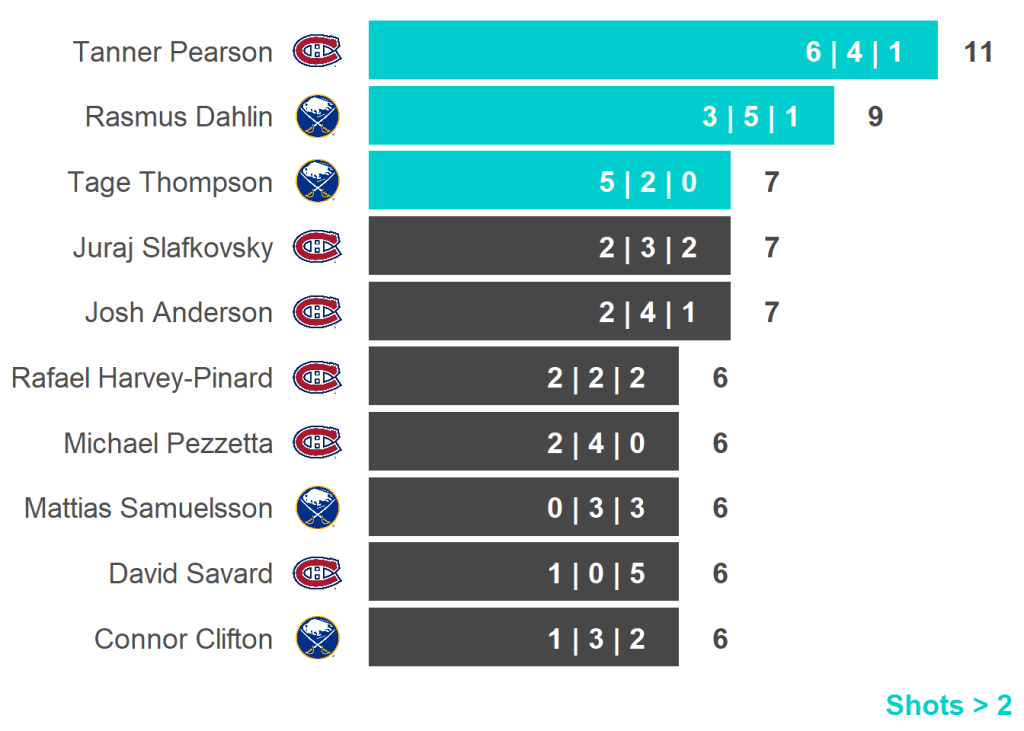1024x731 pixels.
Task: Select the Sabres logo next to Mattias Samuelsson
Action: pyautogui.click(x=317, y=508)
